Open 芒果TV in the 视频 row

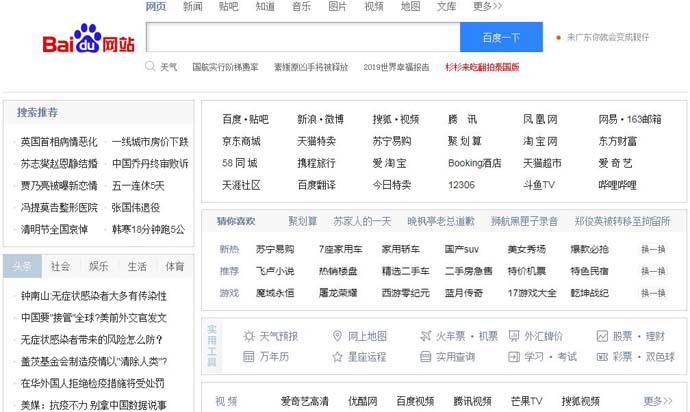pos(527,401)
